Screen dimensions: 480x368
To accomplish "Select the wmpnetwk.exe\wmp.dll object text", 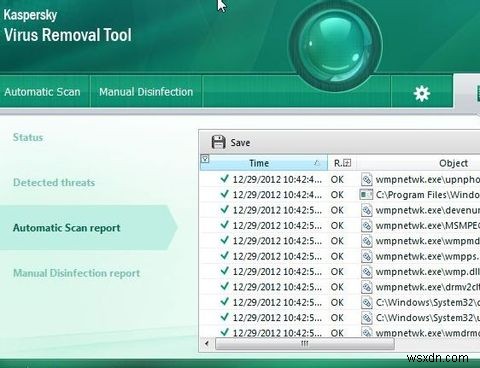I will click(x=428, y=272).
